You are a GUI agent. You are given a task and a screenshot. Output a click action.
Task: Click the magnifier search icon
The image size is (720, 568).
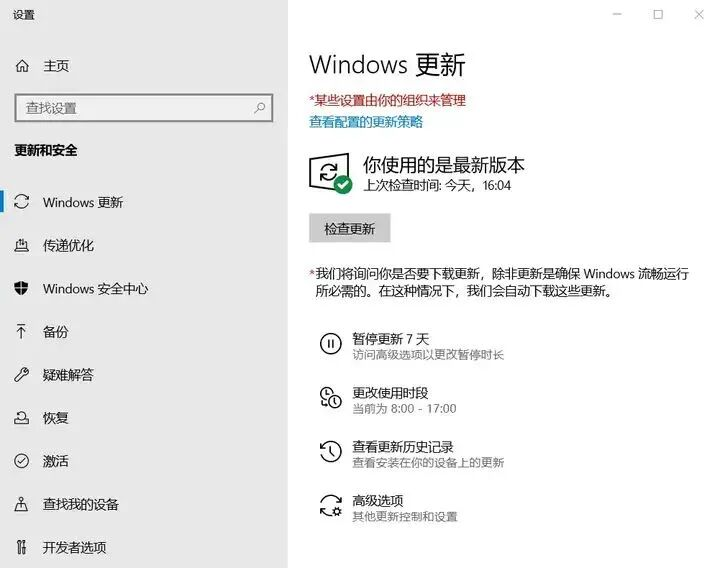click(259, 108)
